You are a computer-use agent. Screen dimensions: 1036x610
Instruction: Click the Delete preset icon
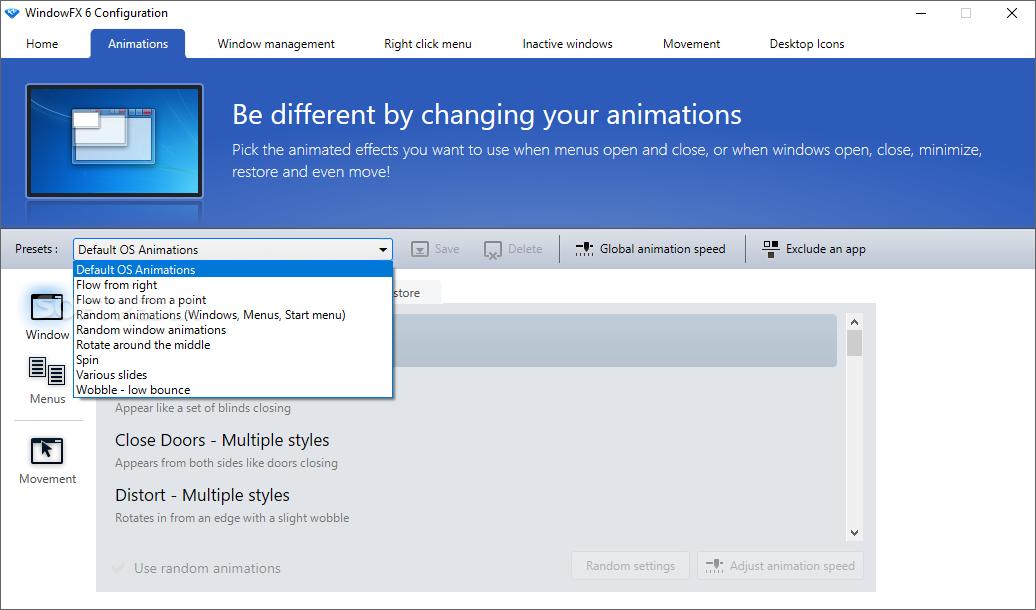[492, 250]
